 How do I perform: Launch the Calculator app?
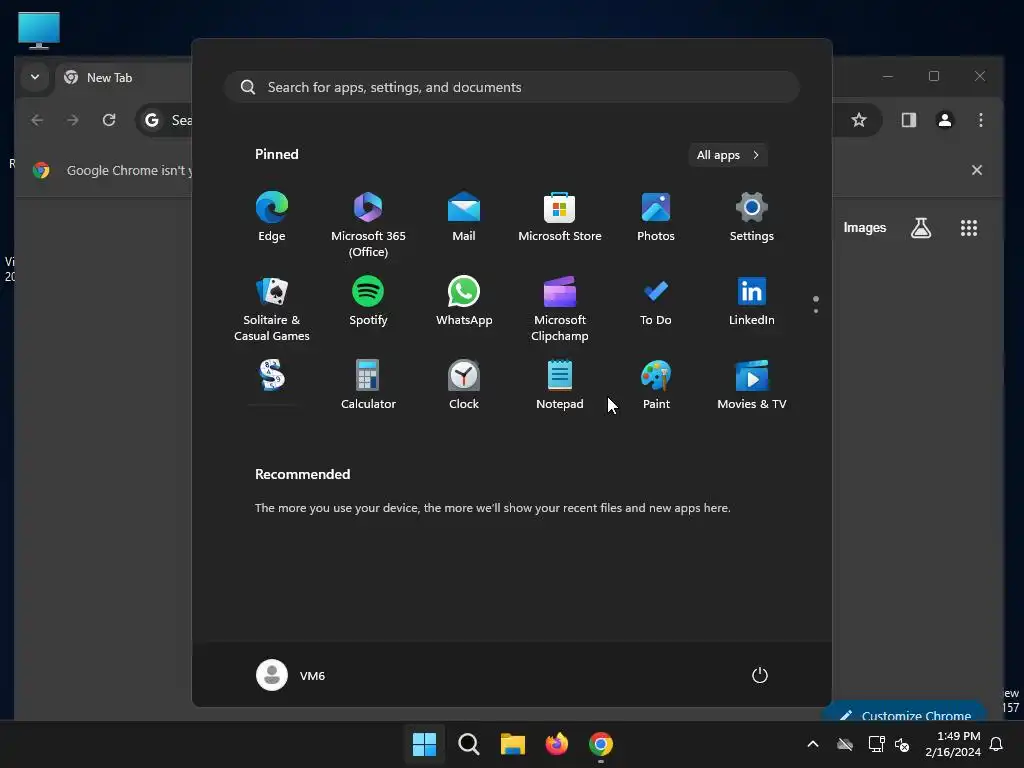tap(368, 385)
